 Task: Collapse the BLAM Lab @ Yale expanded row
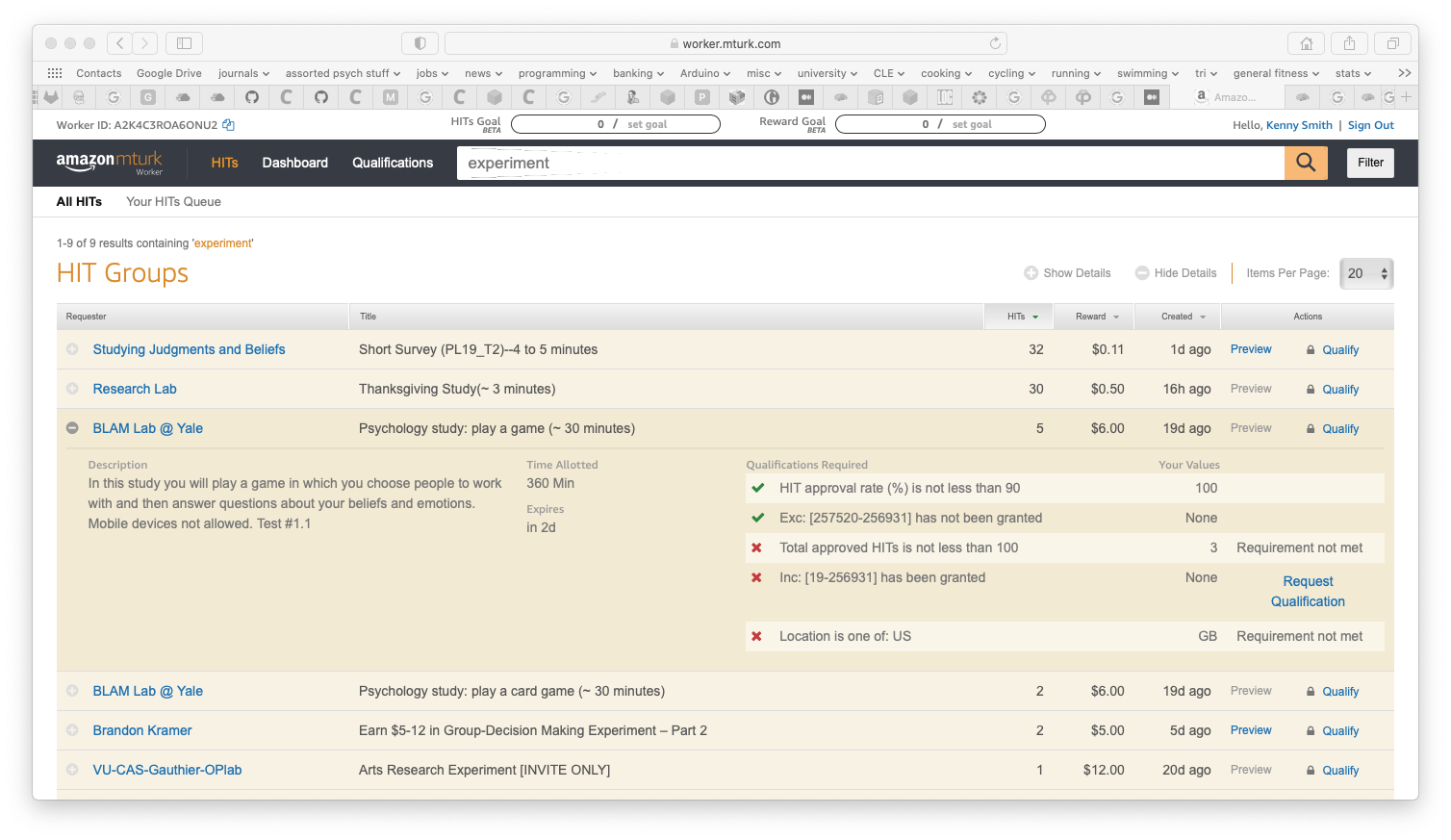tap(72, 428)
